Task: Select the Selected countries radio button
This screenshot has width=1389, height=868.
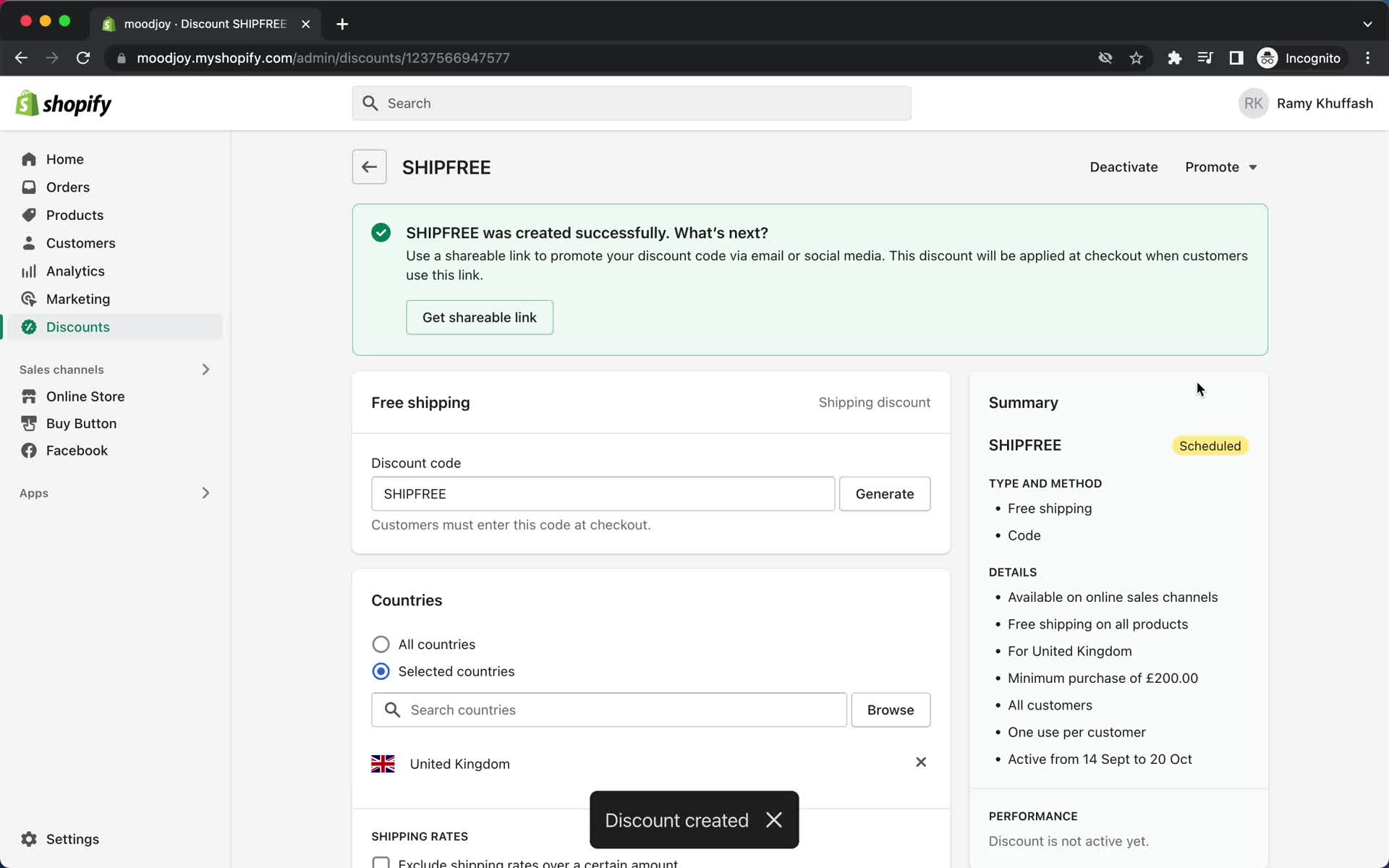Action: pos(380,671)
